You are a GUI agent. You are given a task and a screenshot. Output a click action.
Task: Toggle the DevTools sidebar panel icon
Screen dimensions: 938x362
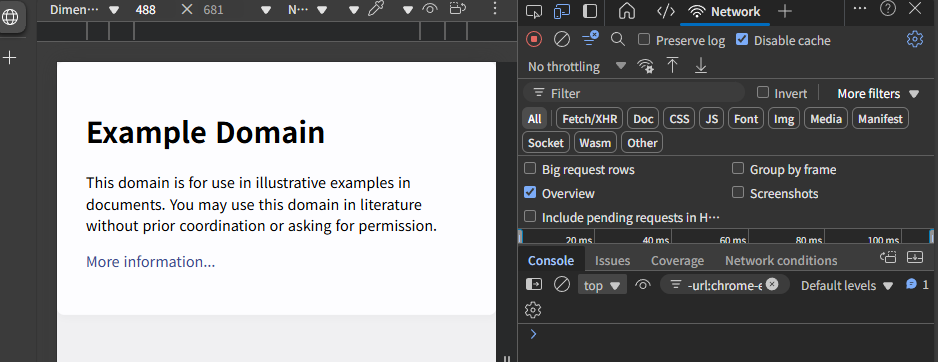(590, 11)
